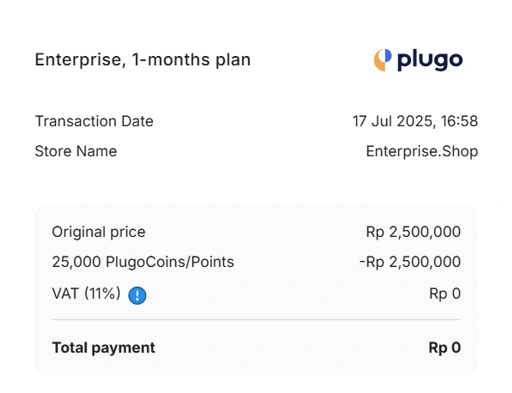Click the price summary card background
The height and width of the screenshot is (393, 512).
point(256,290)
